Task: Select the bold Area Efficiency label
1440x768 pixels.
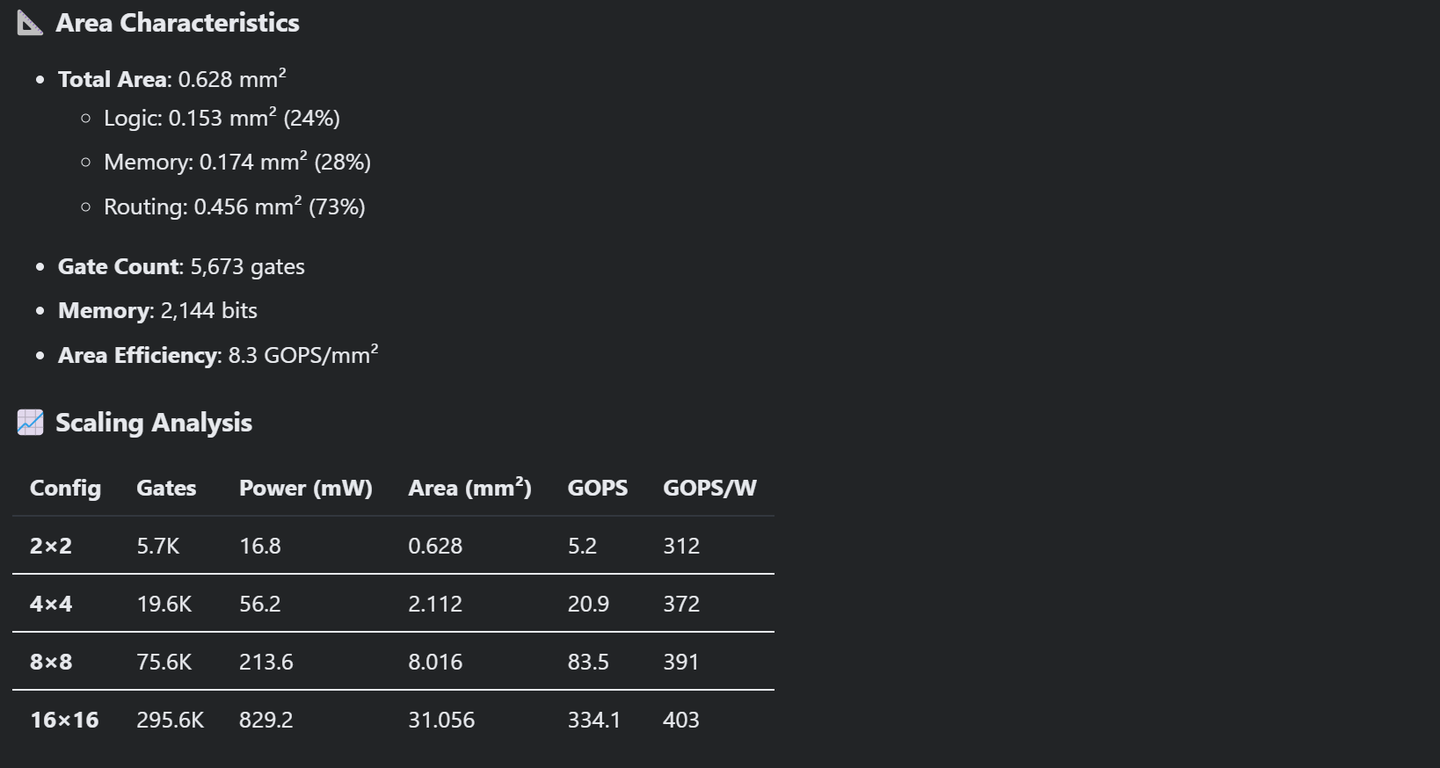Action: click(x=137, y=355)
